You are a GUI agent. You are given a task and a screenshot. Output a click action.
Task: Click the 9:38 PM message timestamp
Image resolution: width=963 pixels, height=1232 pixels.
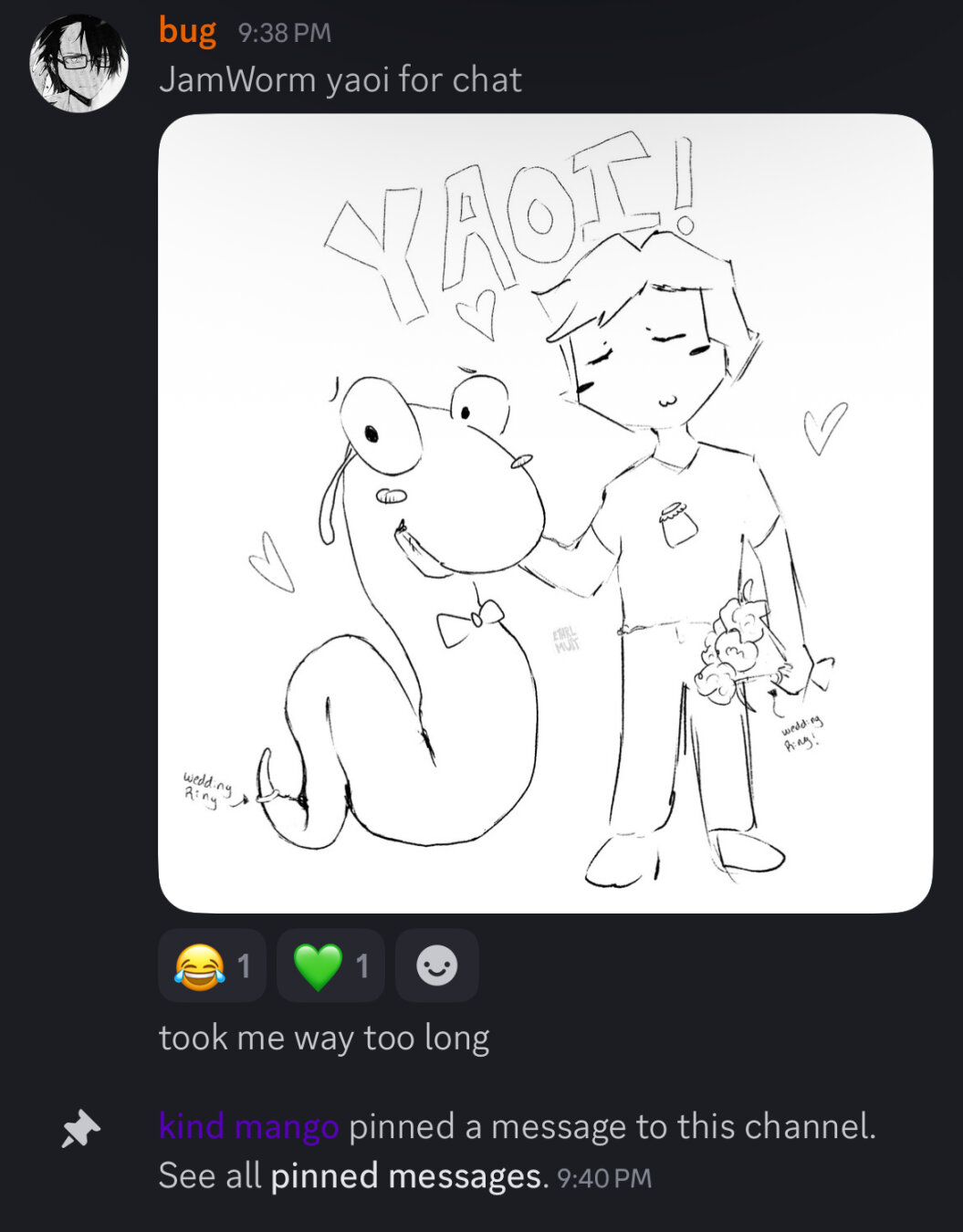point(284,33)
